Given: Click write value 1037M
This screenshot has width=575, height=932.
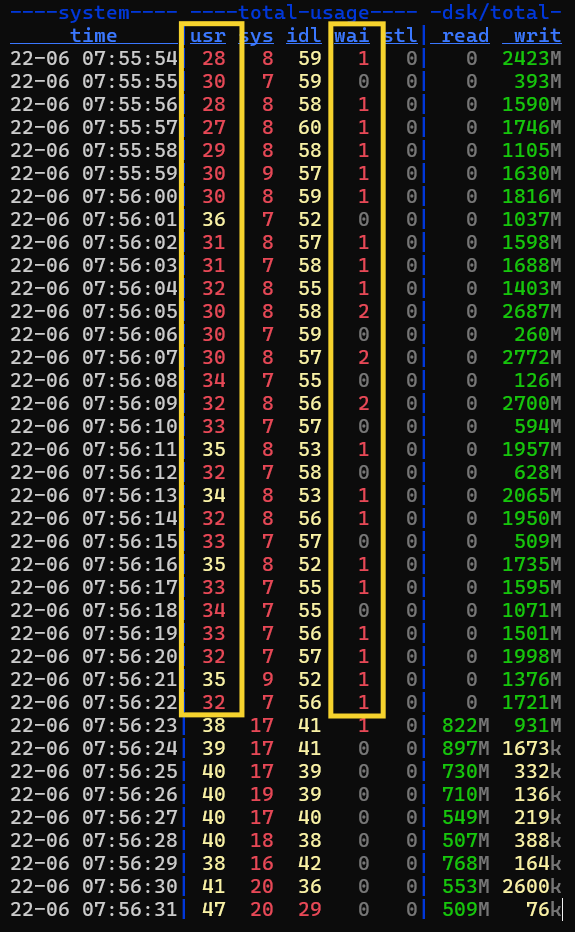Looking at the screenshot, I should [532, 219].
